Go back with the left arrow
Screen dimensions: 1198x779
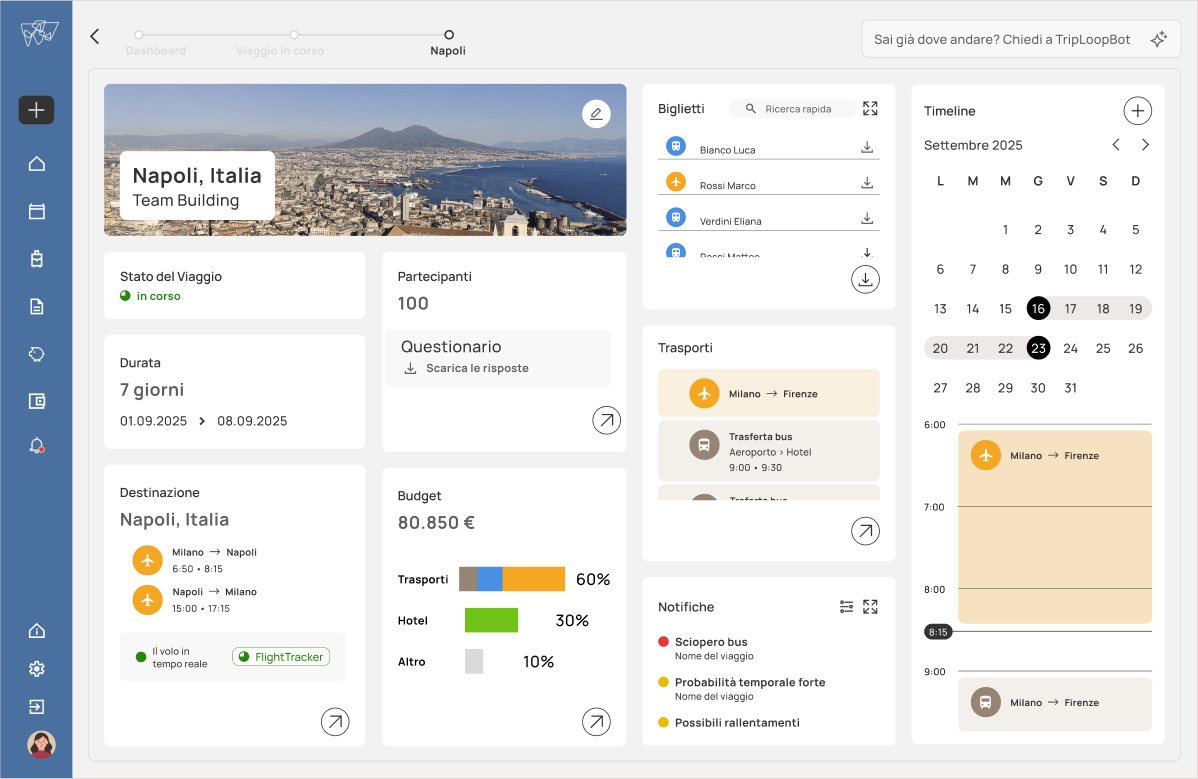95,36
